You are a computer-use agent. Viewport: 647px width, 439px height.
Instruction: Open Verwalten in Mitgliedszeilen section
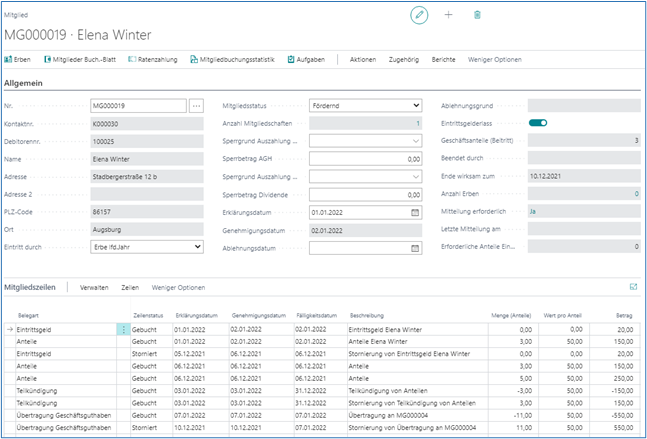point(94,287)
